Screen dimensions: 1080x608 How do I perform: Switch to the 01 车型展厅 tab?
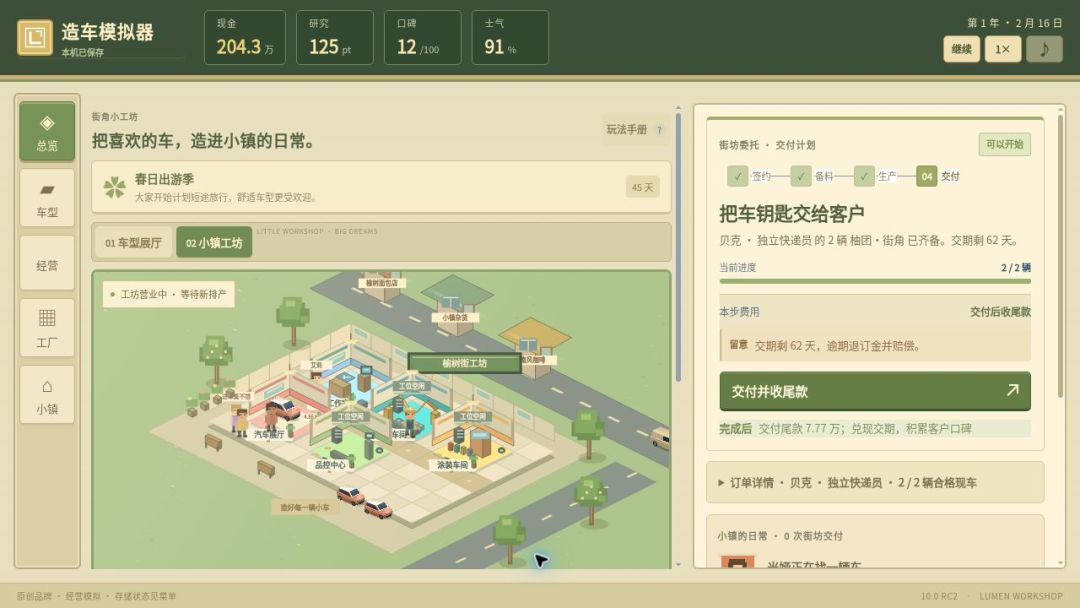133,242
